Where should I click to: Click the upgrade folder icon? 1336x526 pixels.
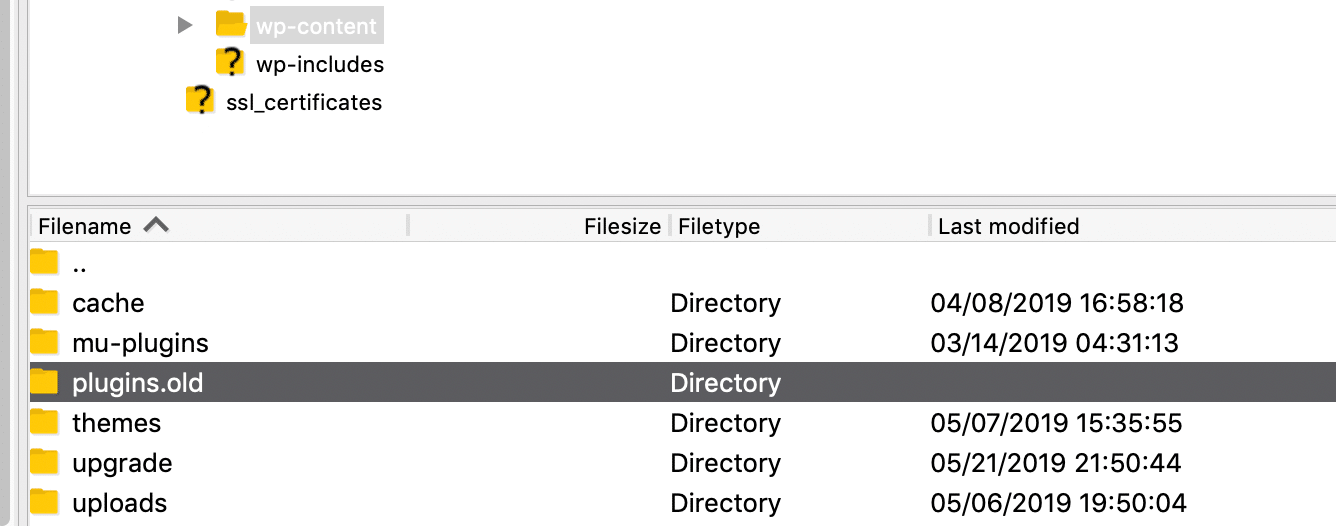(44, 462)
